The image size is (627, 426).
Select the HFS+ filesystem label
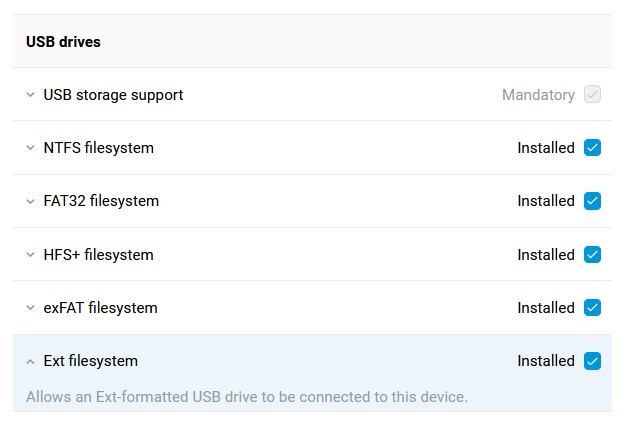tap(98, 255)
